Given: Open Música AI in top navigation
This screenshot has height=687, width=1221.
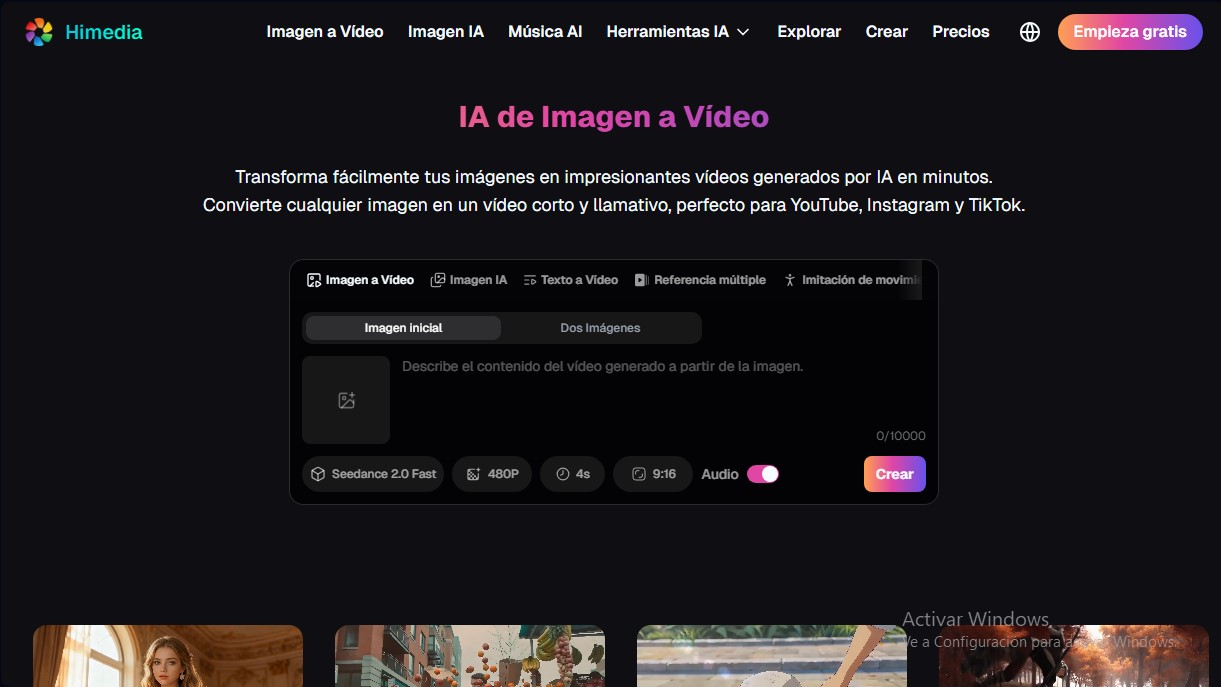Looking at the screenshot, I should pos(545,32).
